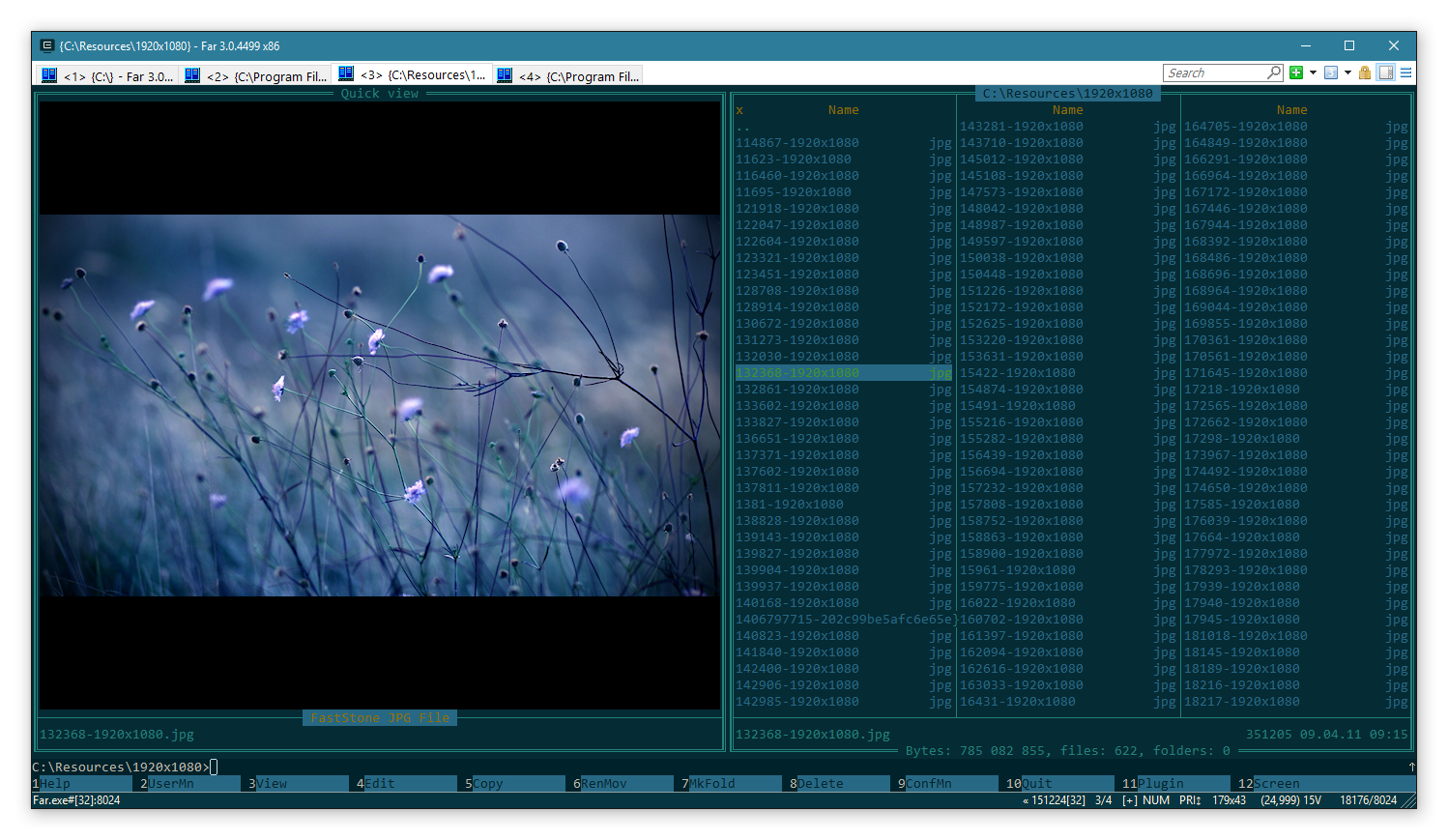Click the 11 Plugin function key
This screenshot has height=840, width=1448.
tap(1159, 784)
